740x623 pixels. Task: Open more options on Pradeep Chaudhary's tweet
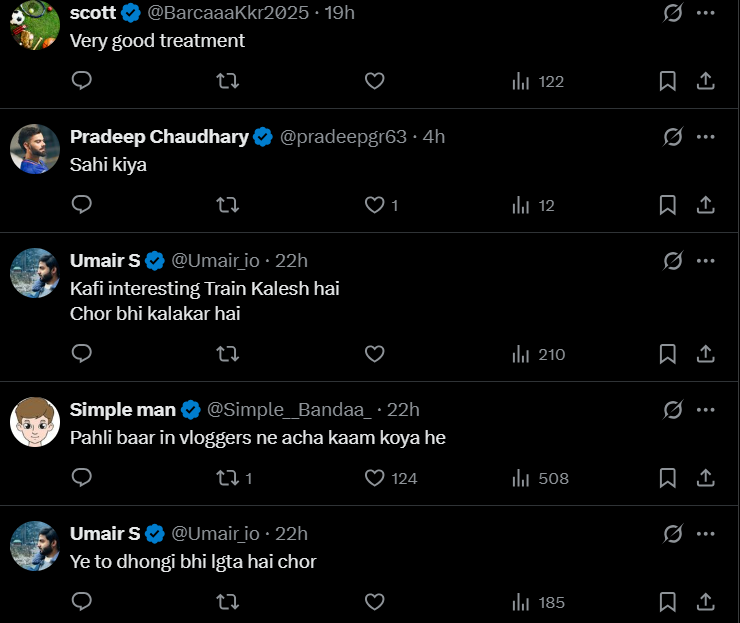click(706, 136)
